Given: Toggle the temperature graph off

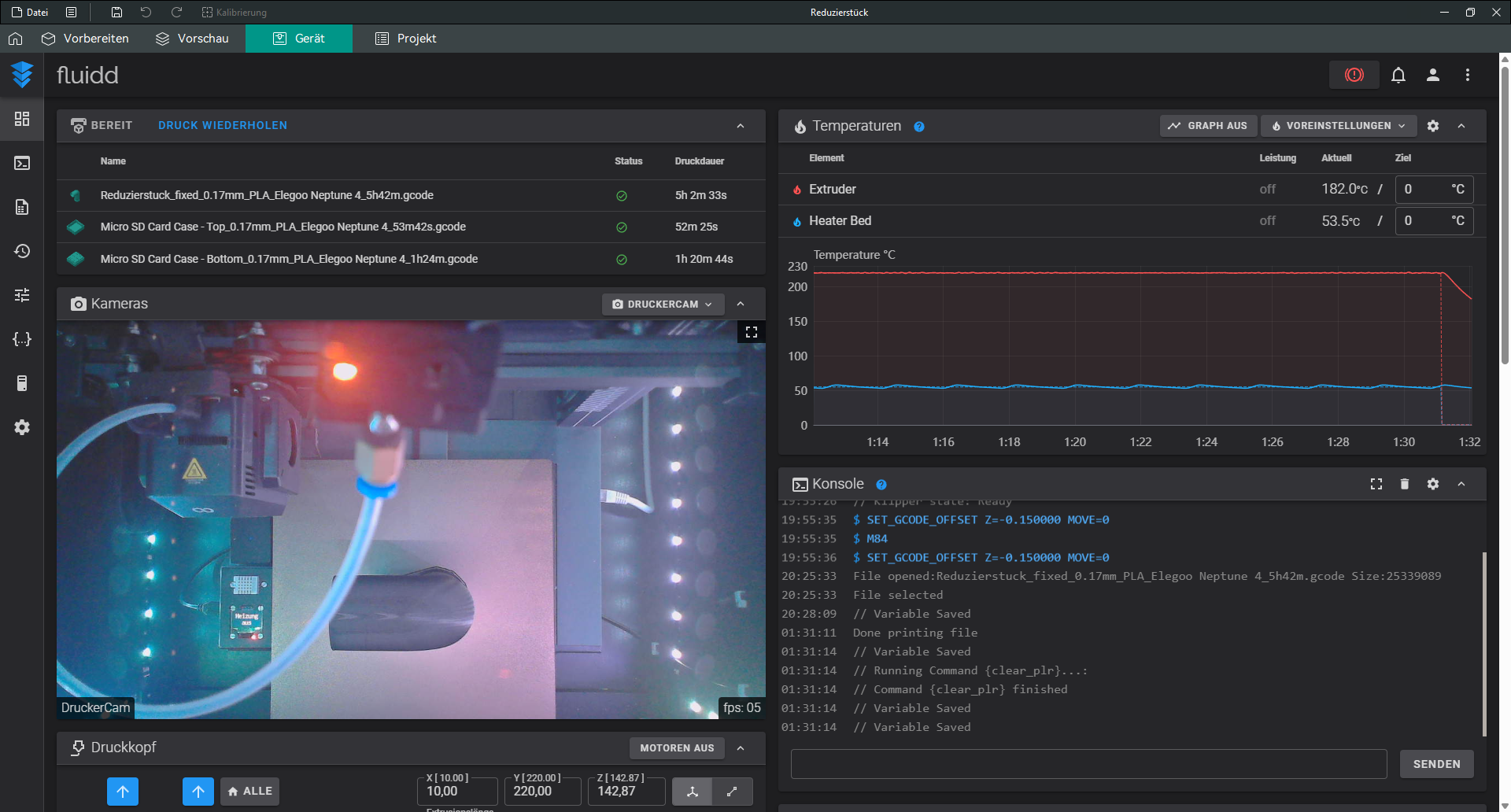Looking at the screenshot, I should click(x=1207, y=126).
